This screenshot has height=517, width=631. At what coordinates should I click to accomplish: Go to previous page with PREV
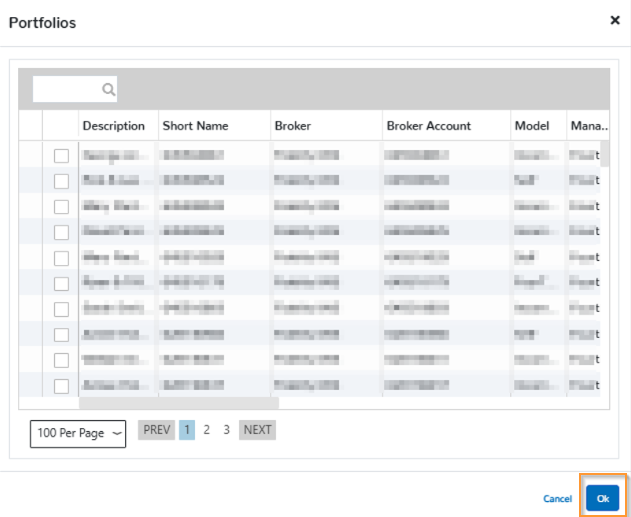click(157, 430)
